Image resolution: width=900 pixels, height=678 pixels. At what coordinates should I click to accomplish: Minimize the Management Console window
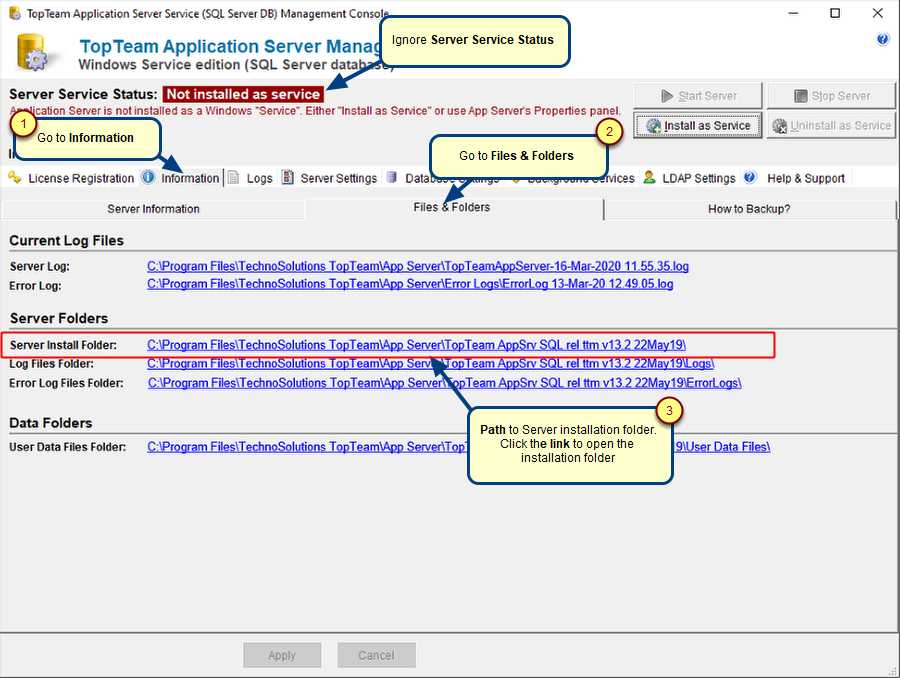[793, 13]
